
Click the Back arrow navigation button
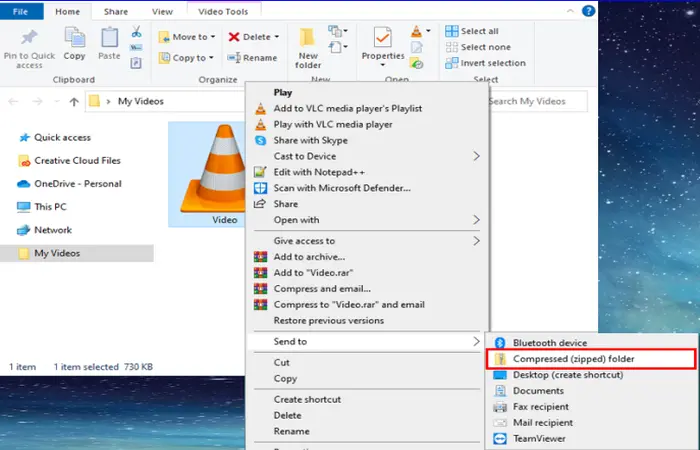[13, 102]
